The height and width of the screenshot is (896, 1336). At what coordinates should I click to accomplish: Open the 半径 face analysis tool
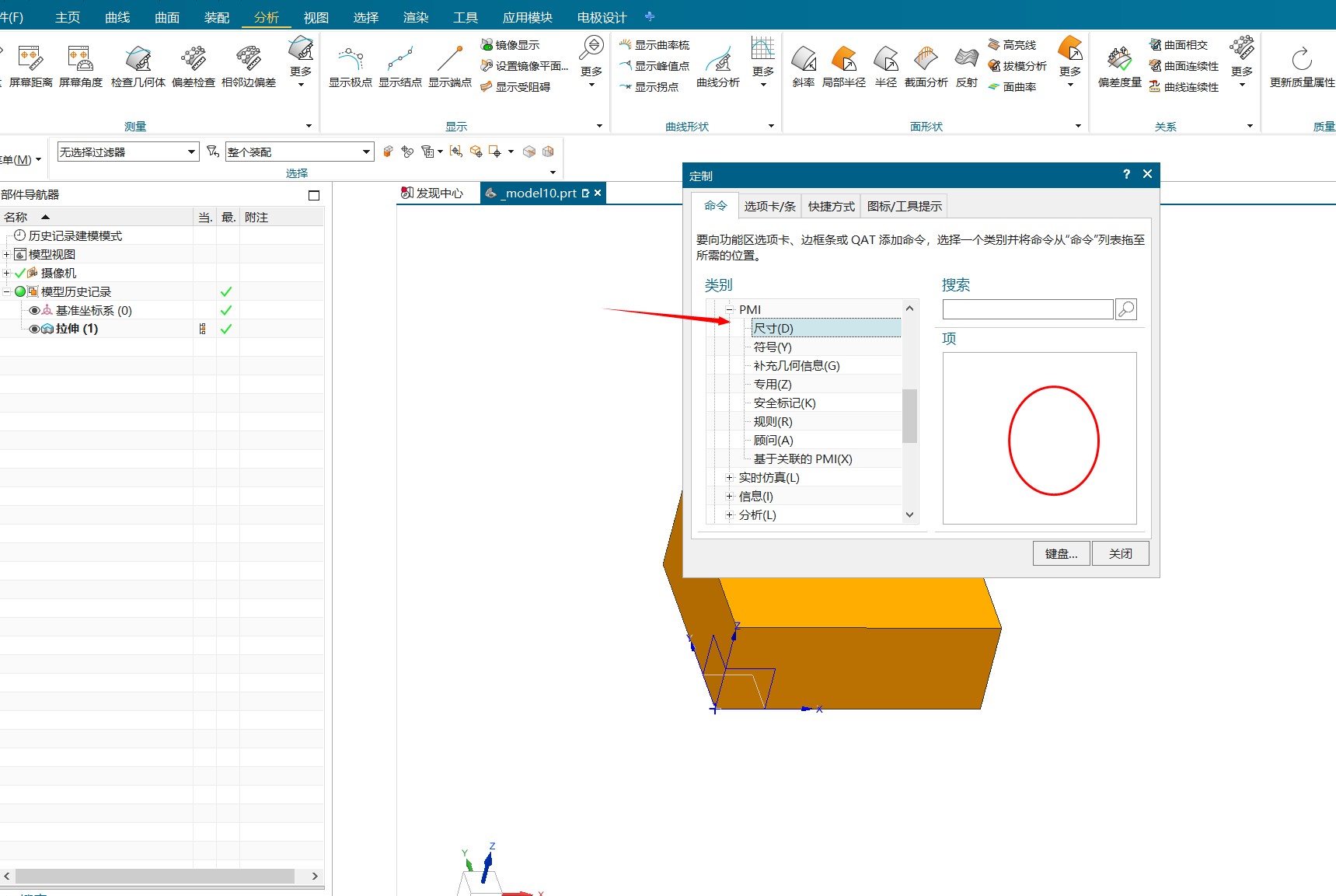pyautogui.click(x=885, y=66)
